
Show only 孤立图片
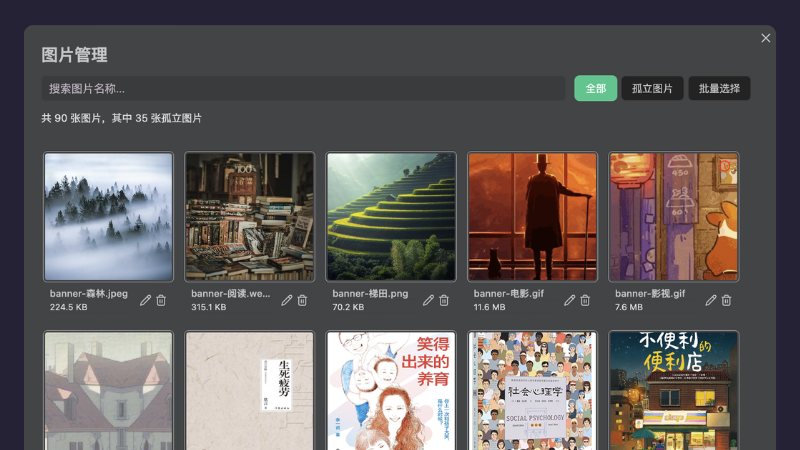coord(652,88)
